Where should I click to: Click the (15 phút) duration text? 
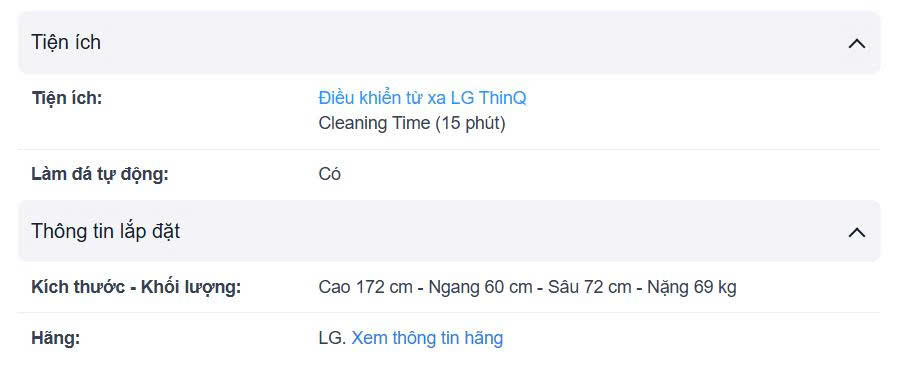[470, 123]
